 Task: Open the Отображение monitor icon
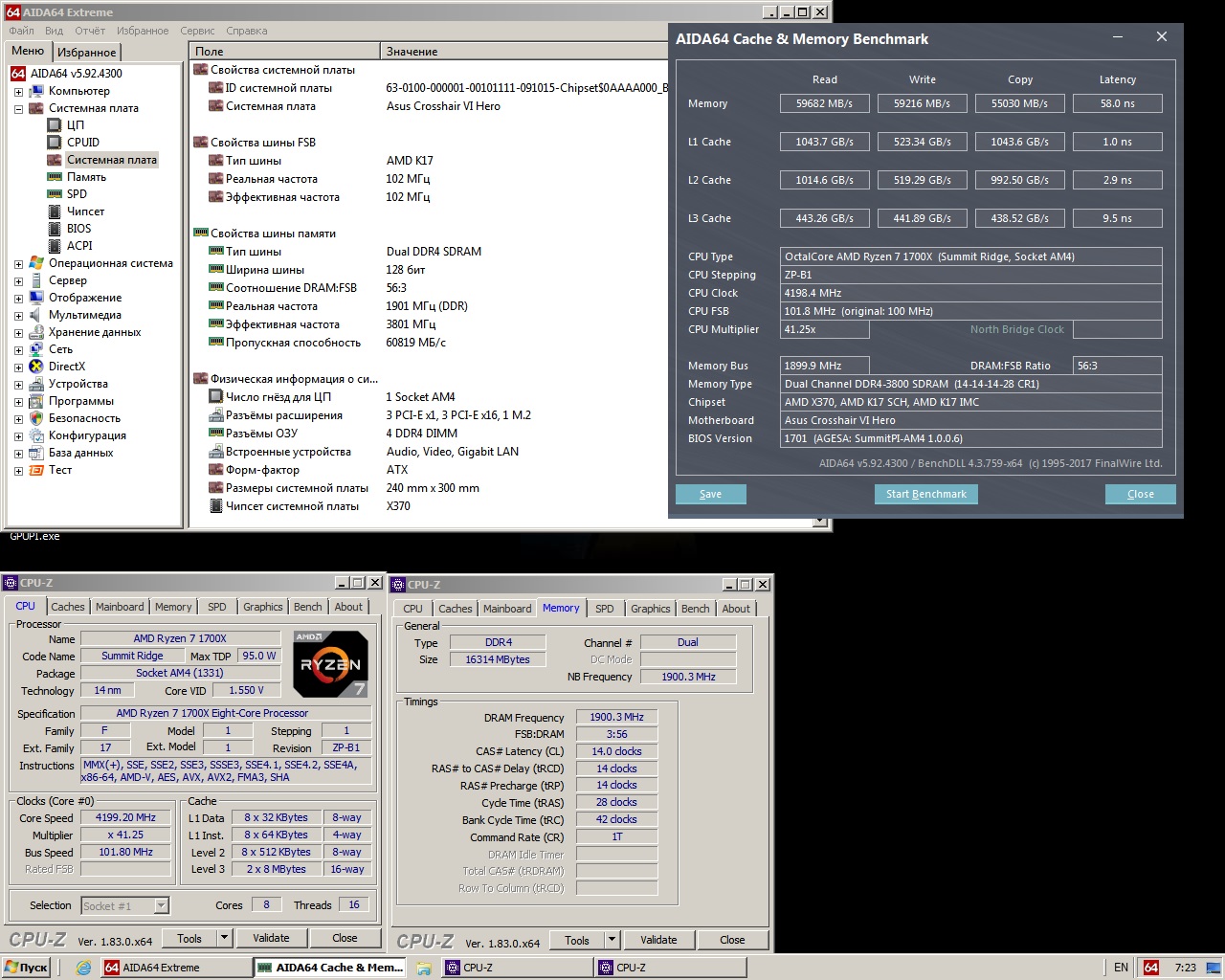[36, 298]
